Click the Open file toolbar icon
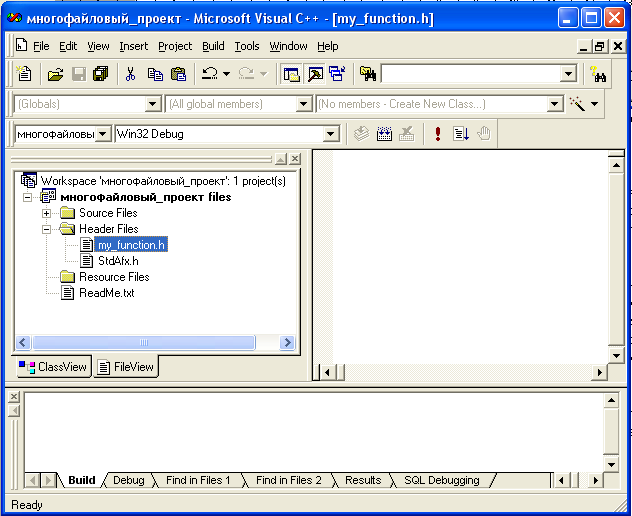632x516 pixels. point(56,74)
